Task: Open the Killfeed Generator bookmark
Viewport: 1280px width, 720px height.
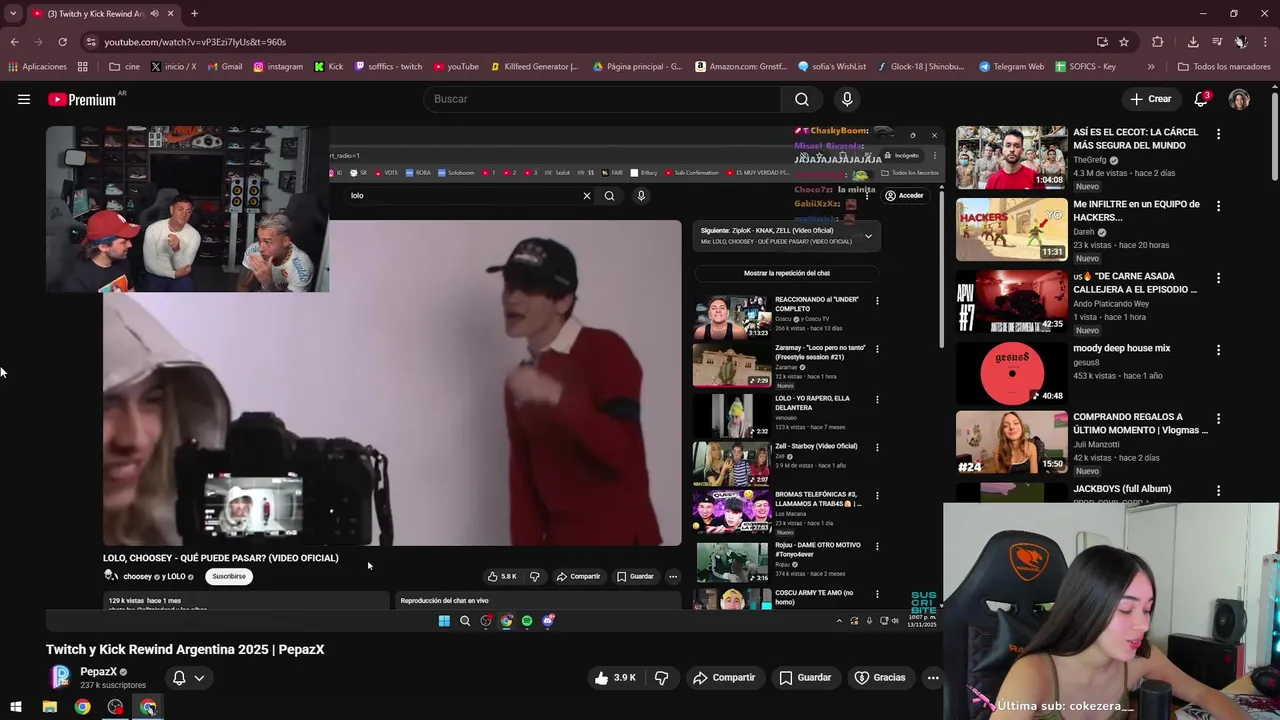Action: 534,67
